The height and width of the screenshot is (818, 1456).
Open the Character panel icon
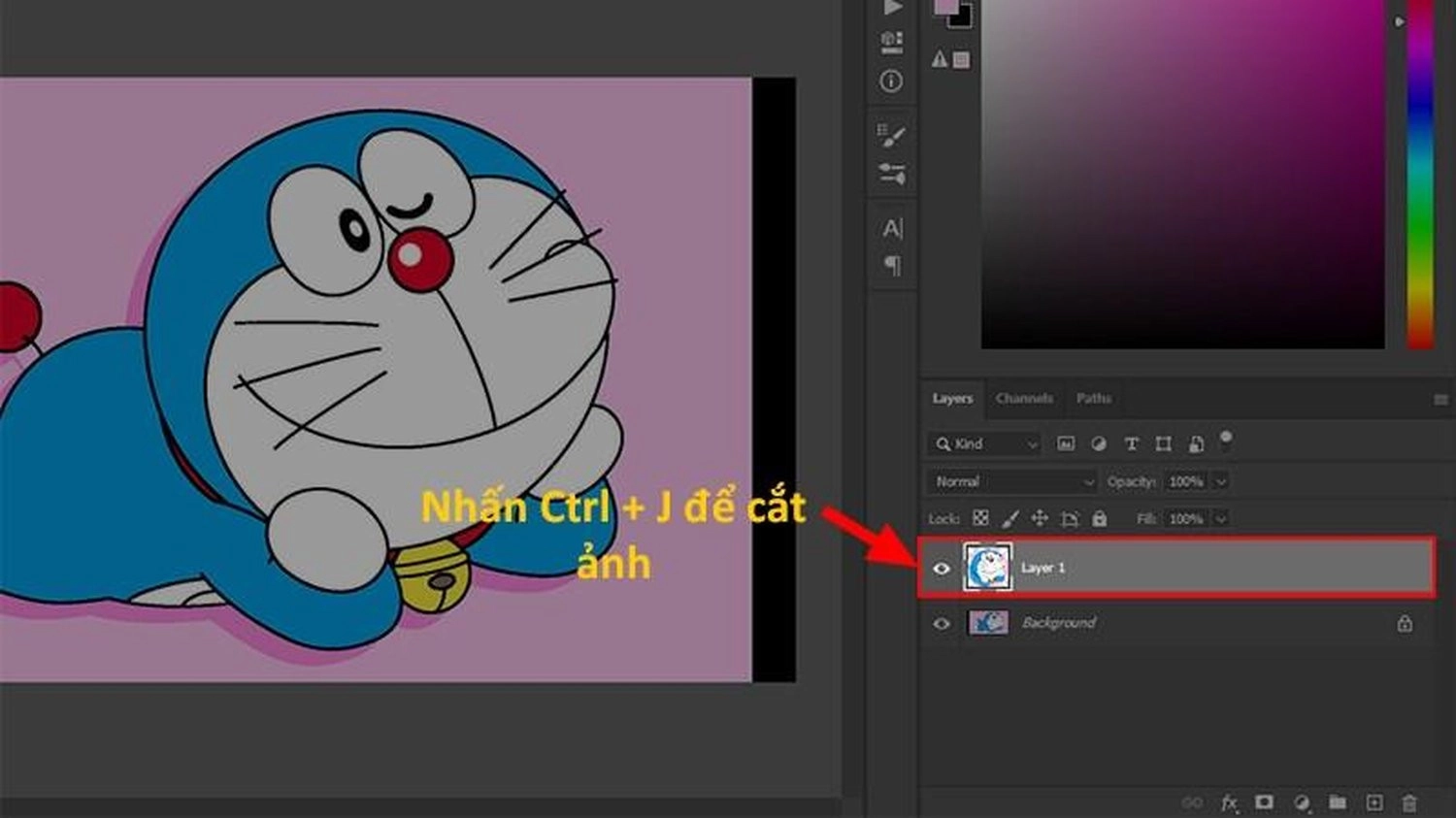[x=892, y=228]
